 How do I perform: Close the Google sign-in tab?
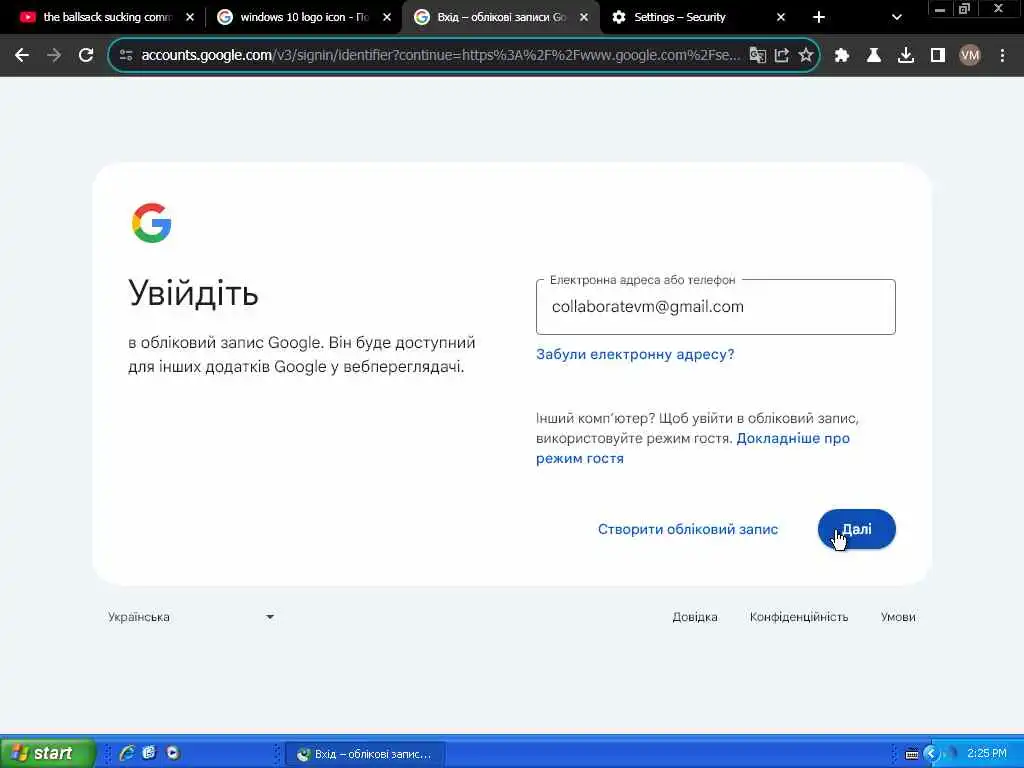pos(584,18)
